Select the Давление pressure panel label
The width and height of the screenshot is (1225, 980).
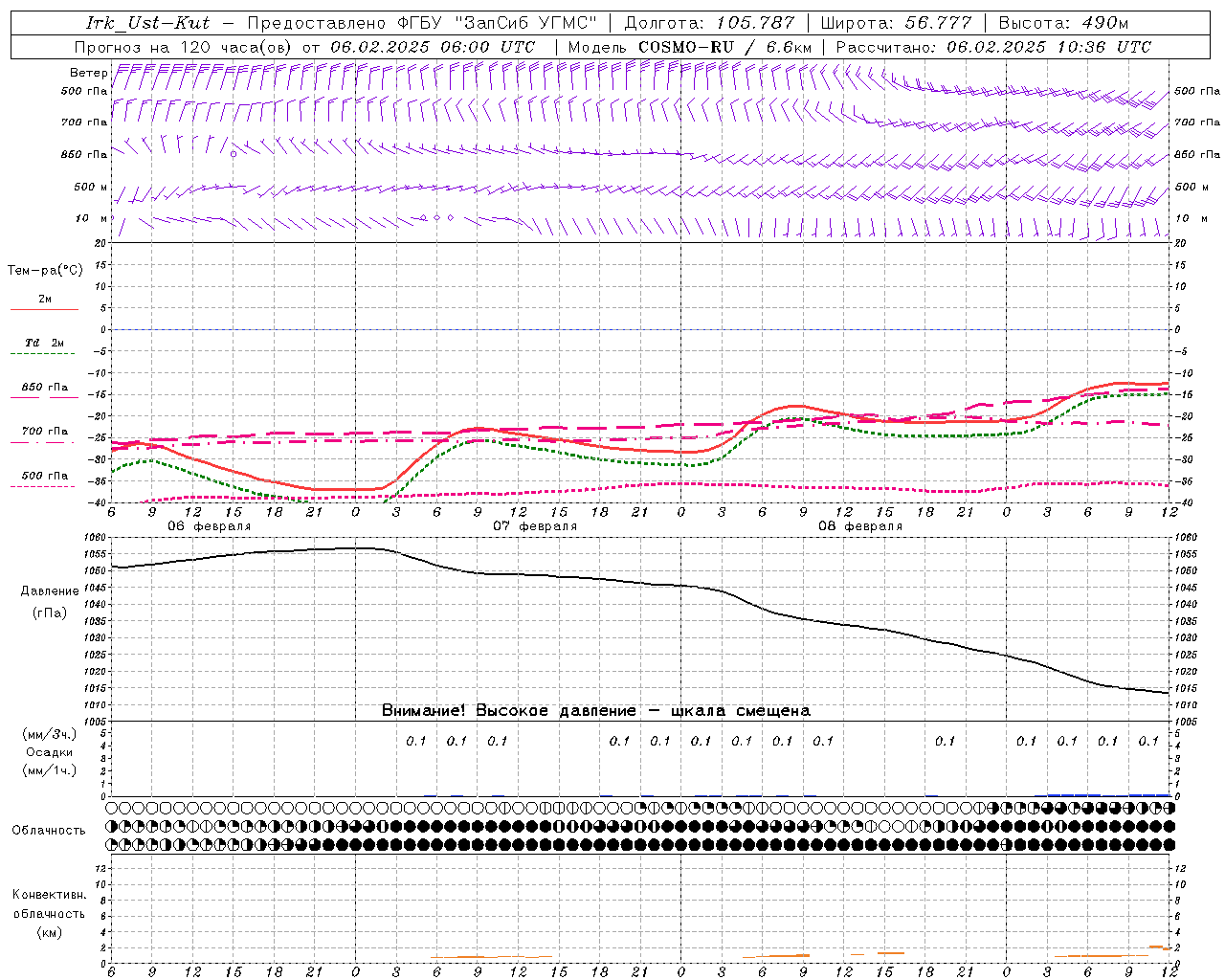[x=50, y=591]
